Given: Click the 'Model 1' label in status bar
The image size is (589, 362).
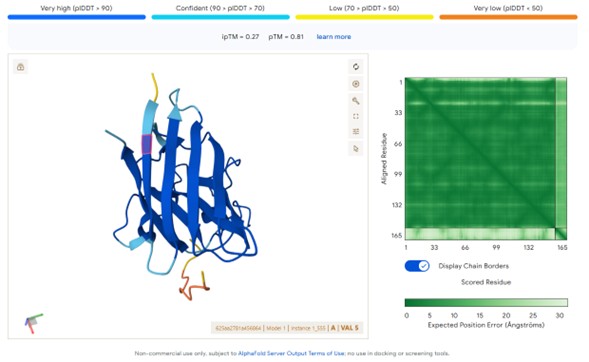Looking at the screenshot, I should click(276, 328).
